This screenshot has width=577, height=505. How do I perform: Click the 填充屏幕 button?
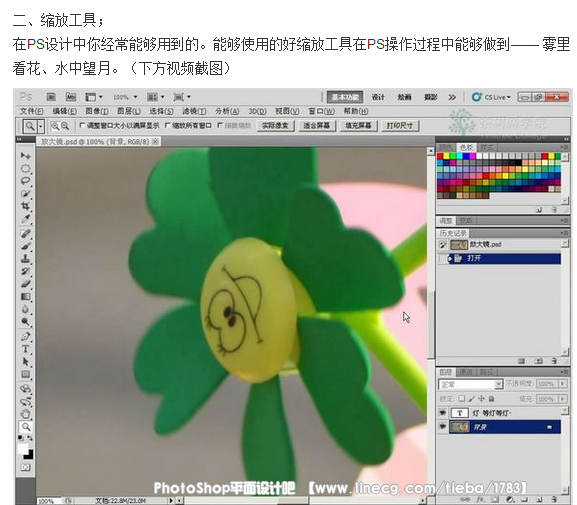(358, 126)
